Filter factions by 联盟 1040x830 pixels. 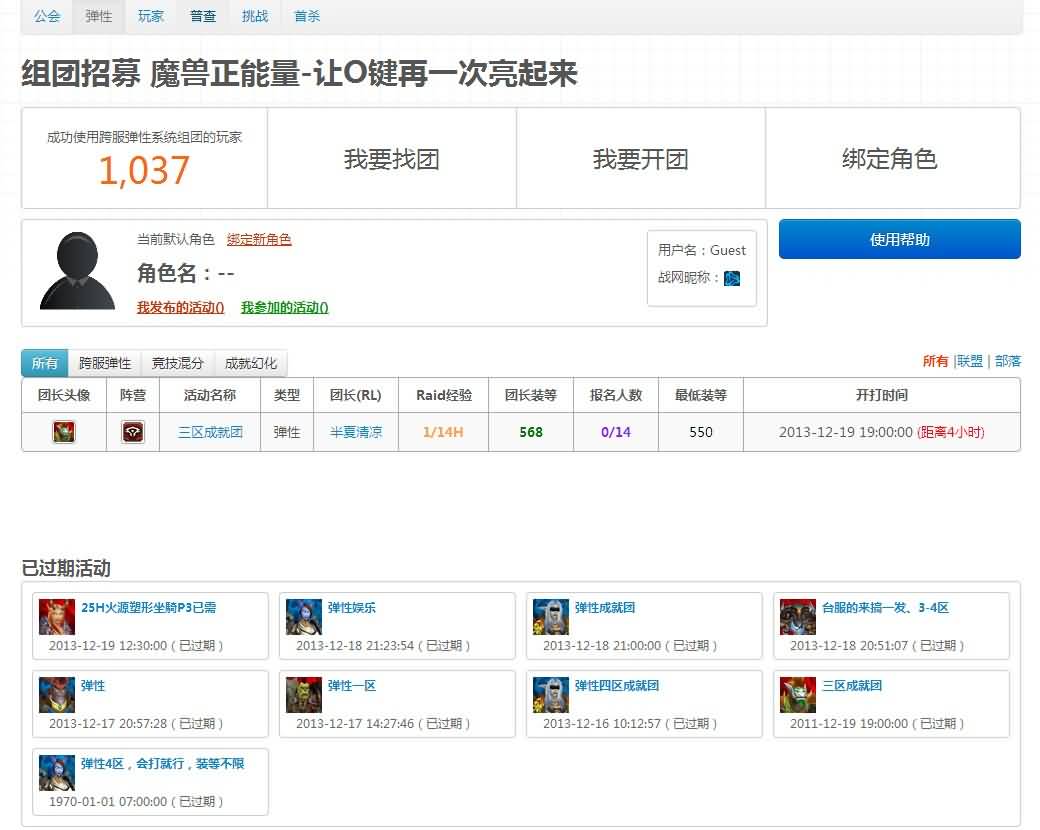(970, 361)
